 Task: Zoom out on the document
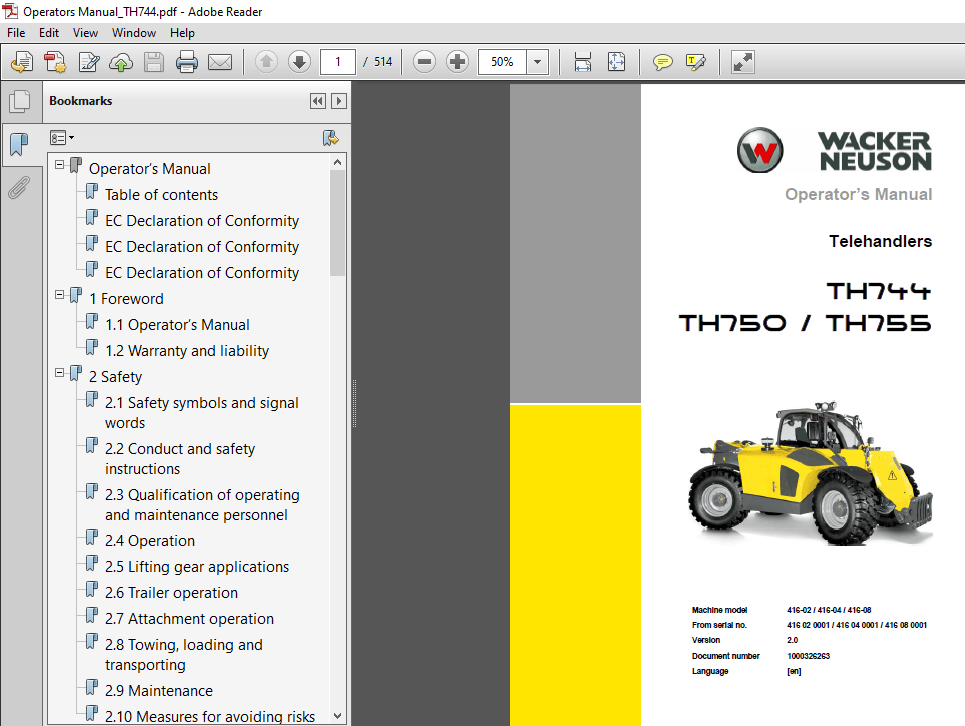(424, 61)
